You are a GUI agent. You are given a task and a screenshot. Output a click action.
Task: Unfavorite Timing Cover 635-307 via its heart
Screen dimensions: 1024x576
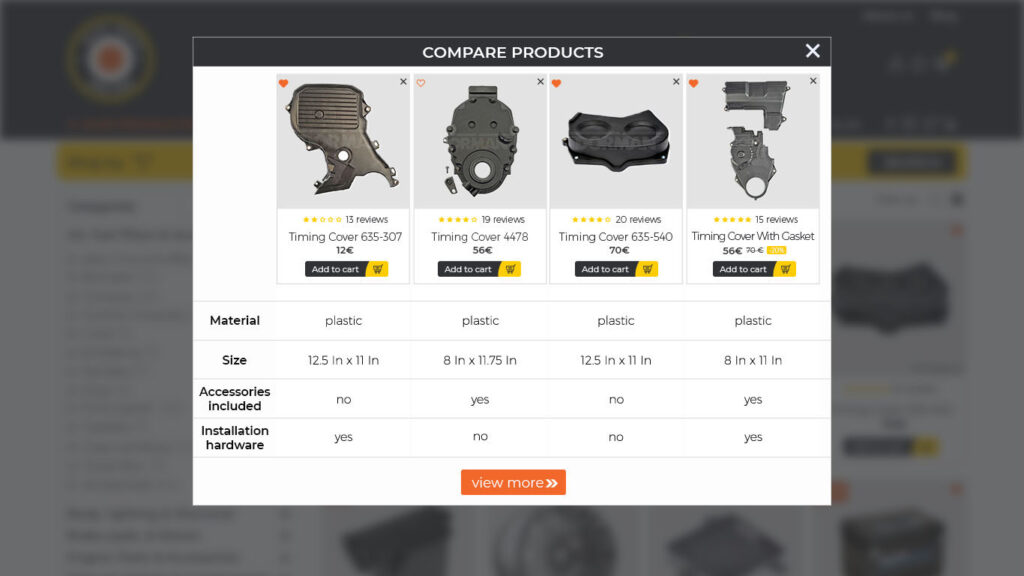(x=285, y=84)
